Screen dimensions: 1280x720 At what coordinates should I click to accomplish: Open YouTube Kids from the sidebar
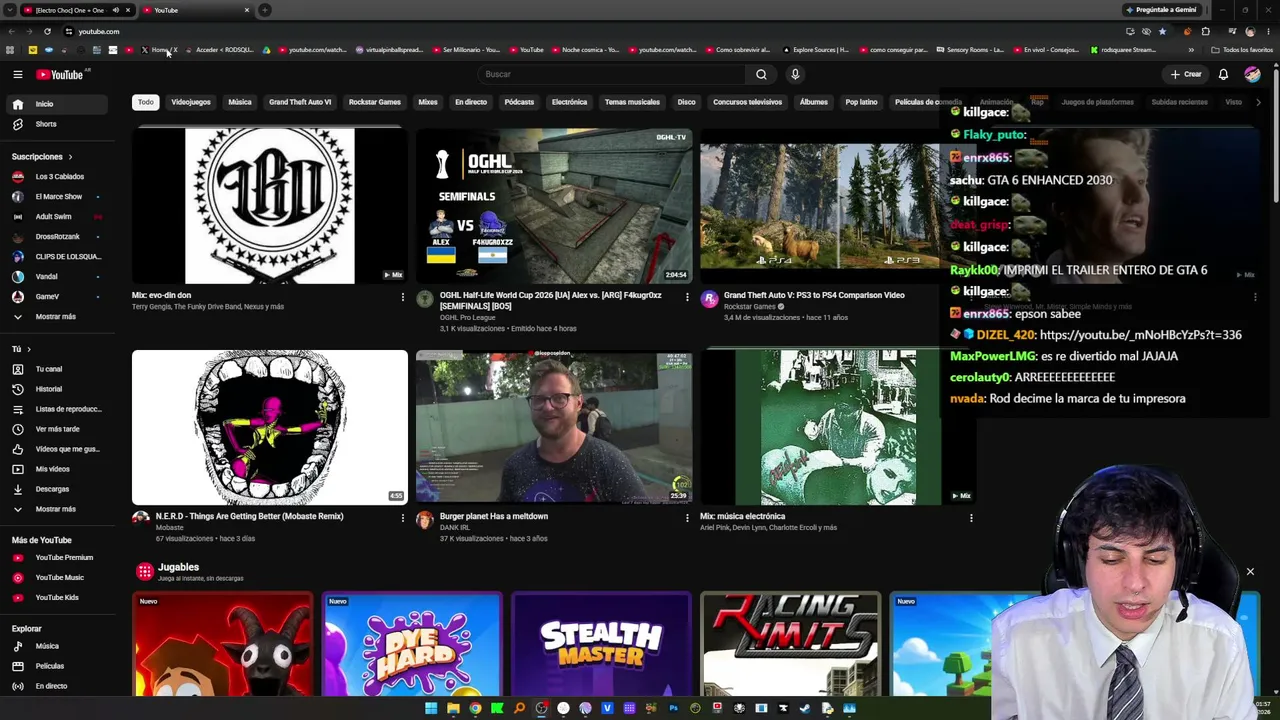[x=57, y=597]
